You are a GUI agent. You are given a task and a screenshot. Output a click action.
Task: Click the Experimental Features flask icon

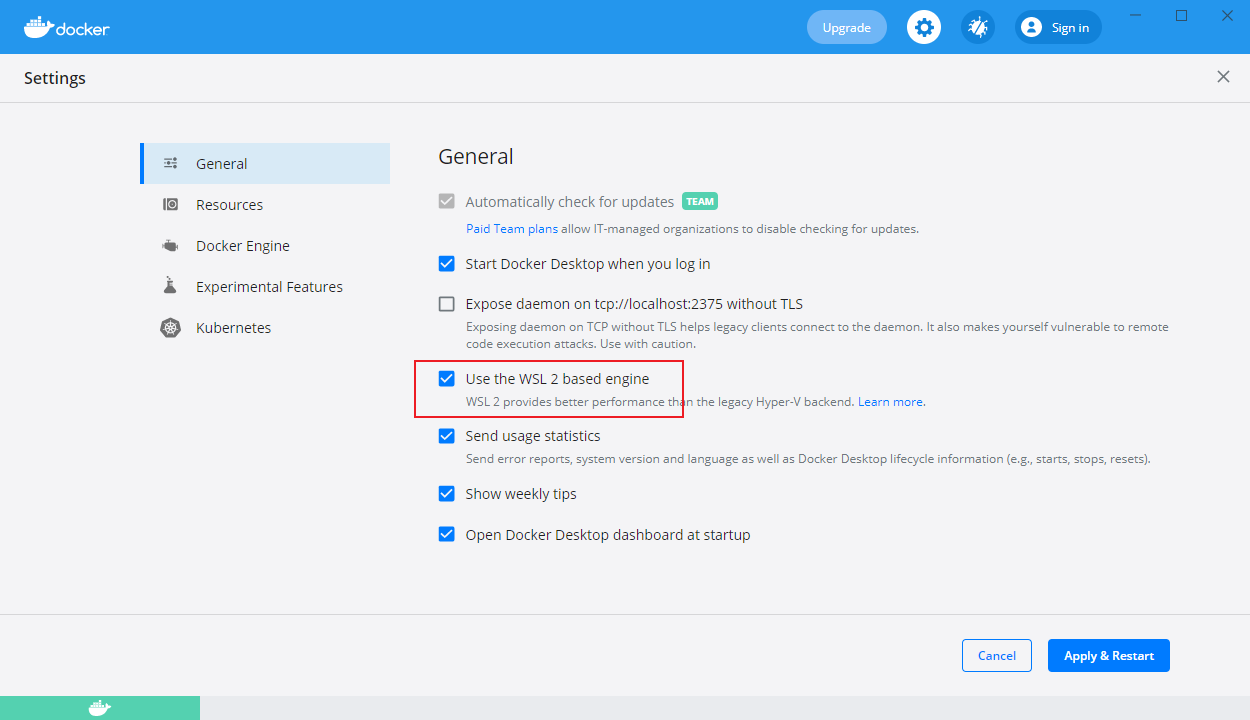[171, 287]
